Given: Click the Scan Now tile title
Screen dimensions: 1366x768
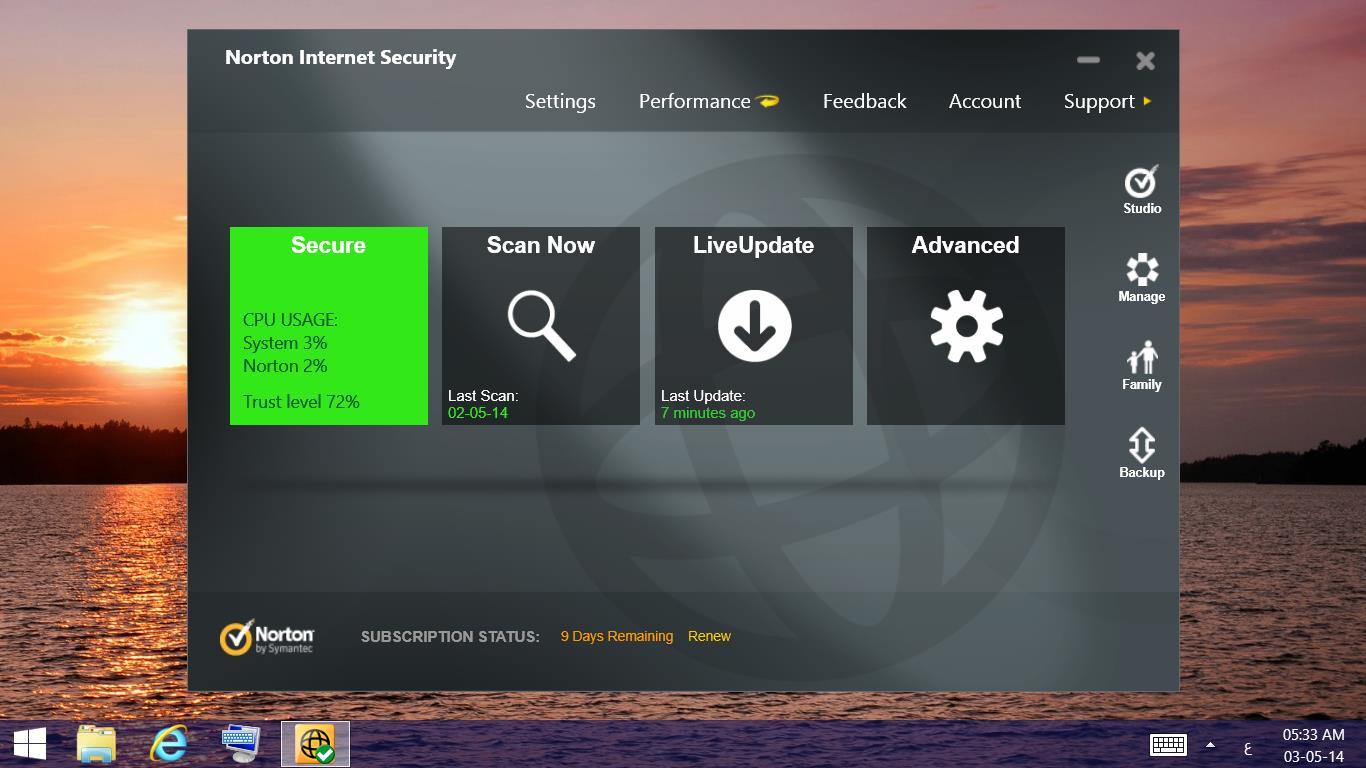Looking at the screenshot, I should point(541,245).
